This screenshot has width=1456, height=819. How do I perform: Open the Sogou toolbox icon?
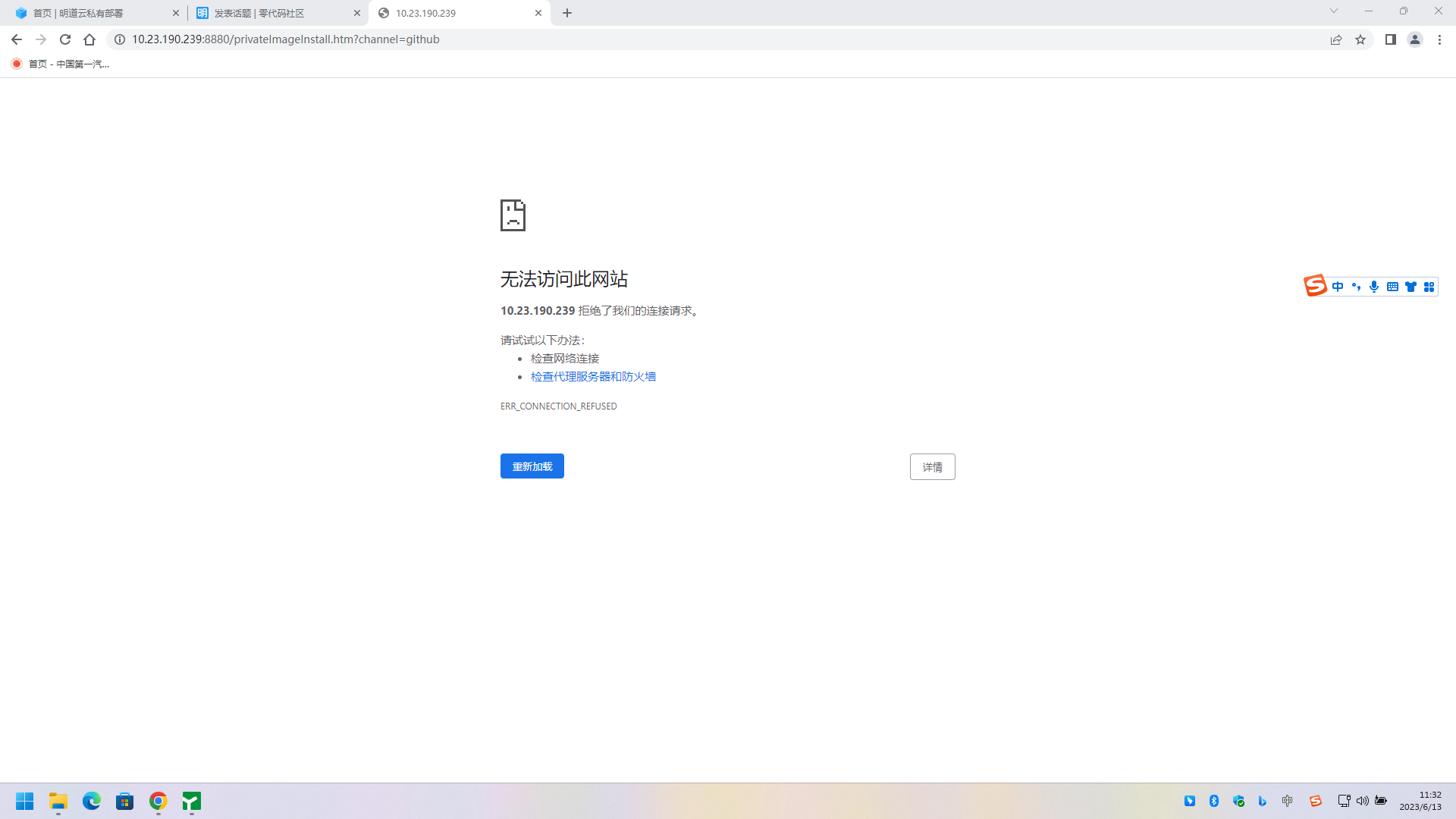pyautogui.click(x=1430, y=287)
